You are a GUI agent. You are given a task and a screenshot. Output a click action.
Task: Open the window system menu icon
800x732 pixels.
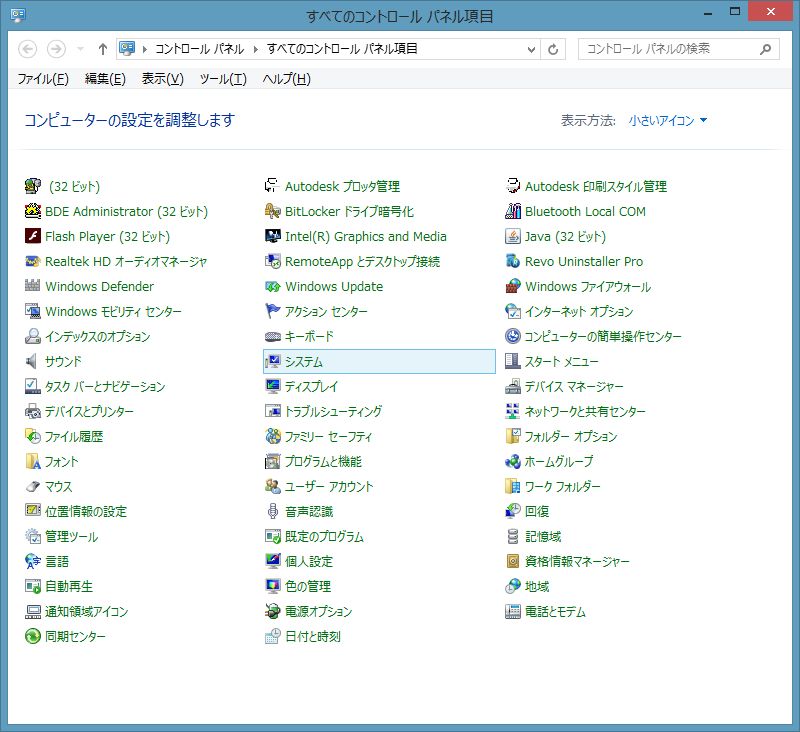click(18, 15)
